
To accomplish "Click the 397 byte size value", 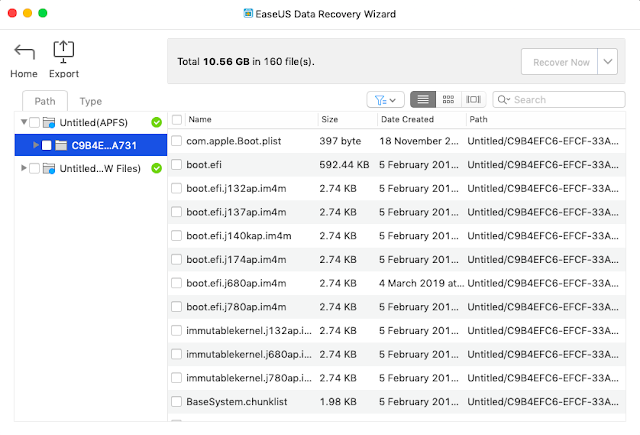I will (340, 141).
